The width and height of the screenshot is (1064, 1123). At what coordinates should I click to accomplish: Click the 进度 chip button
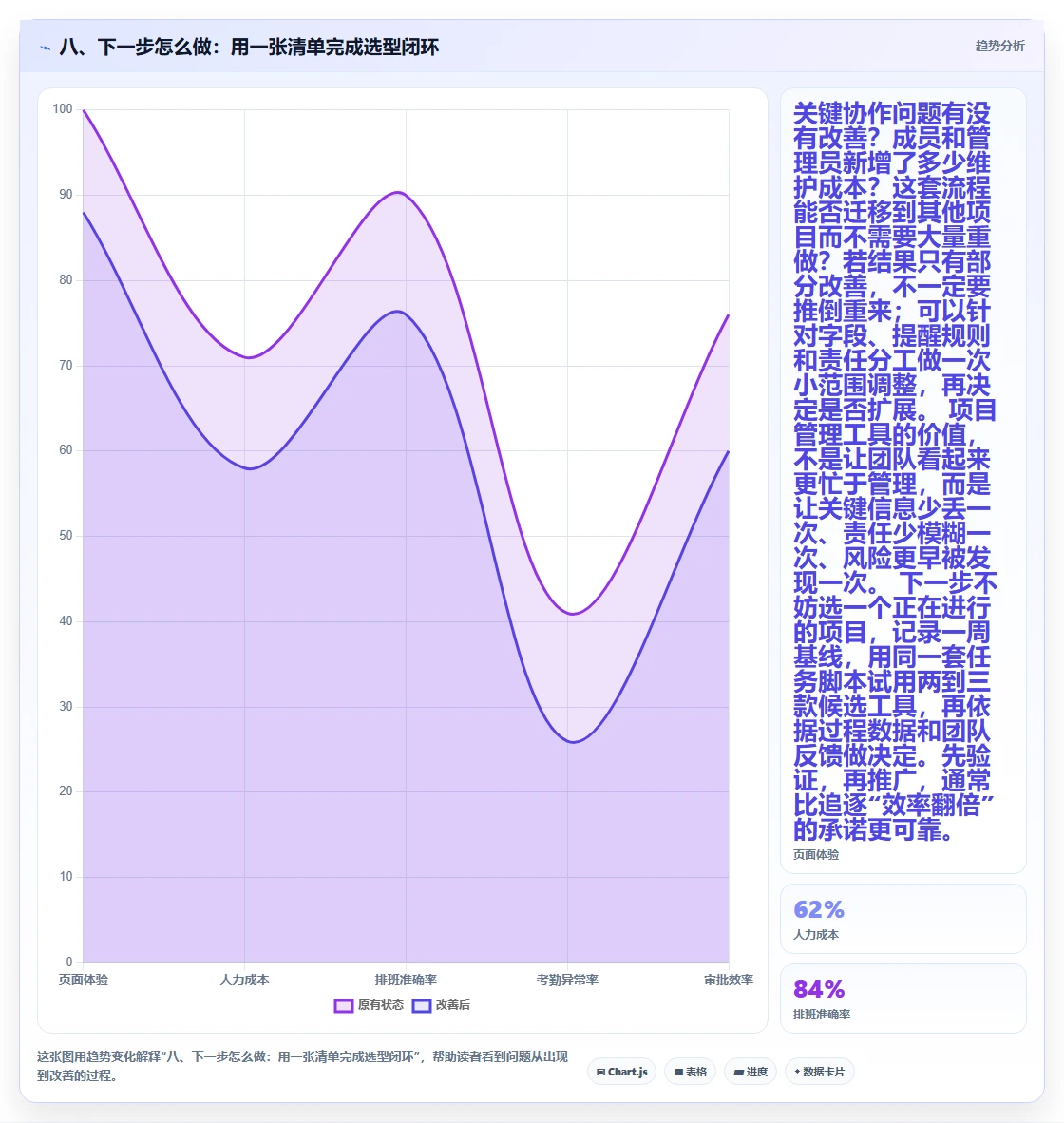point(750,1072)
